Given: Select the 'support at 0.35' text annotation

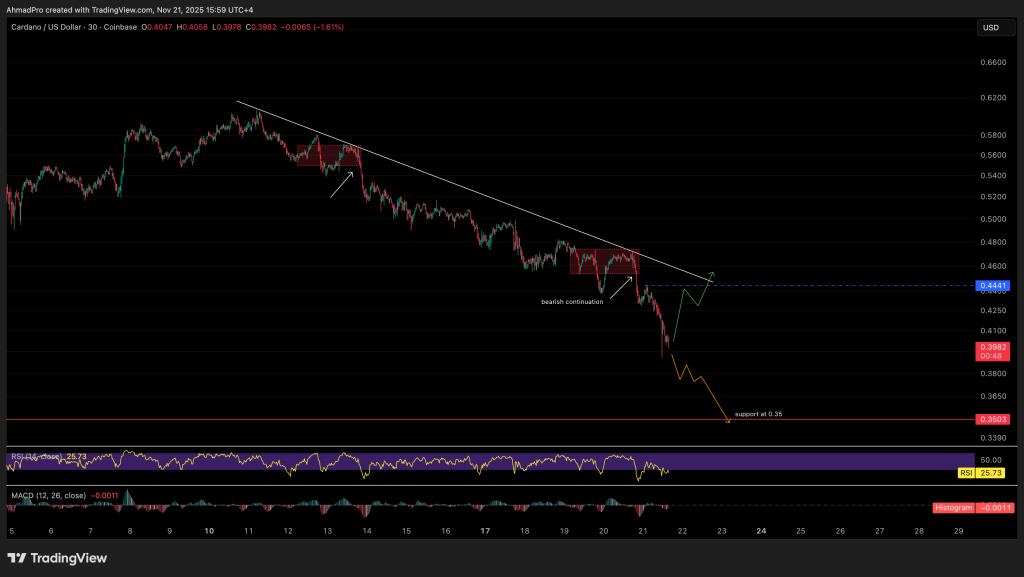Looking at the screenshot, I should 758,413.
